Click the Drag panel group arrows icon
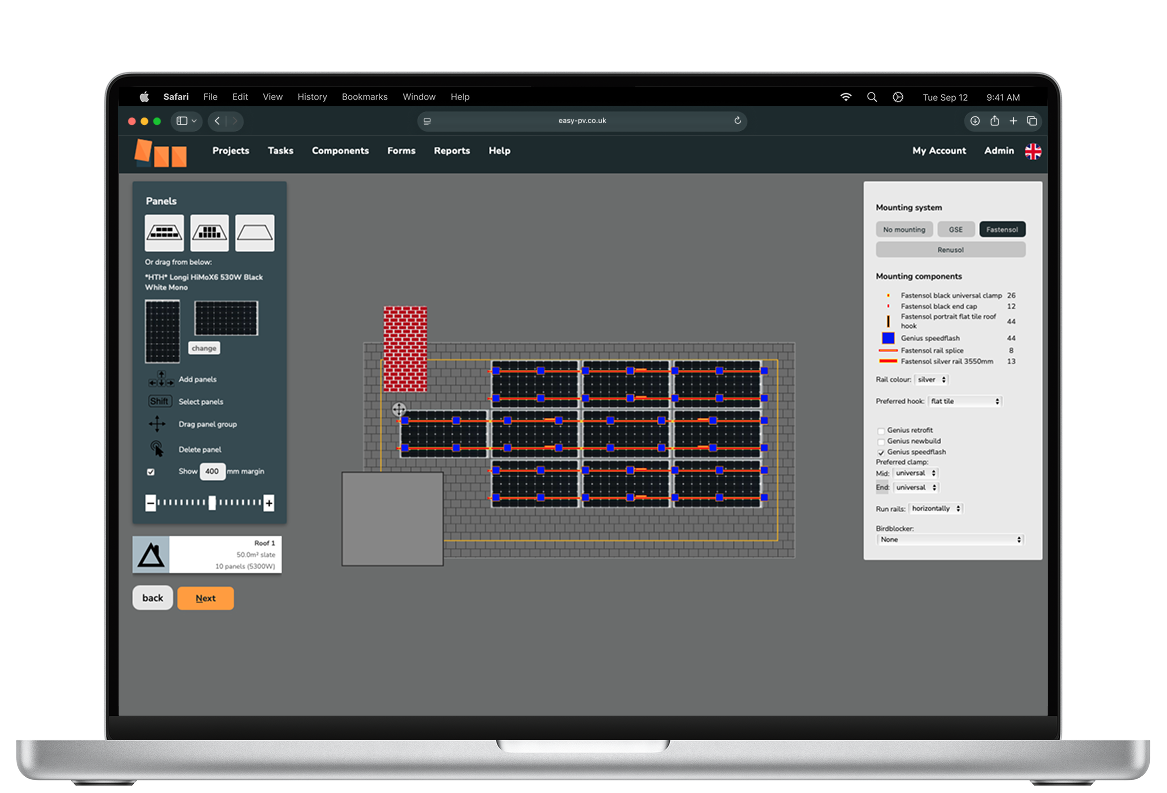Viewport: 1167px width, 793px height. pos(157,424)
